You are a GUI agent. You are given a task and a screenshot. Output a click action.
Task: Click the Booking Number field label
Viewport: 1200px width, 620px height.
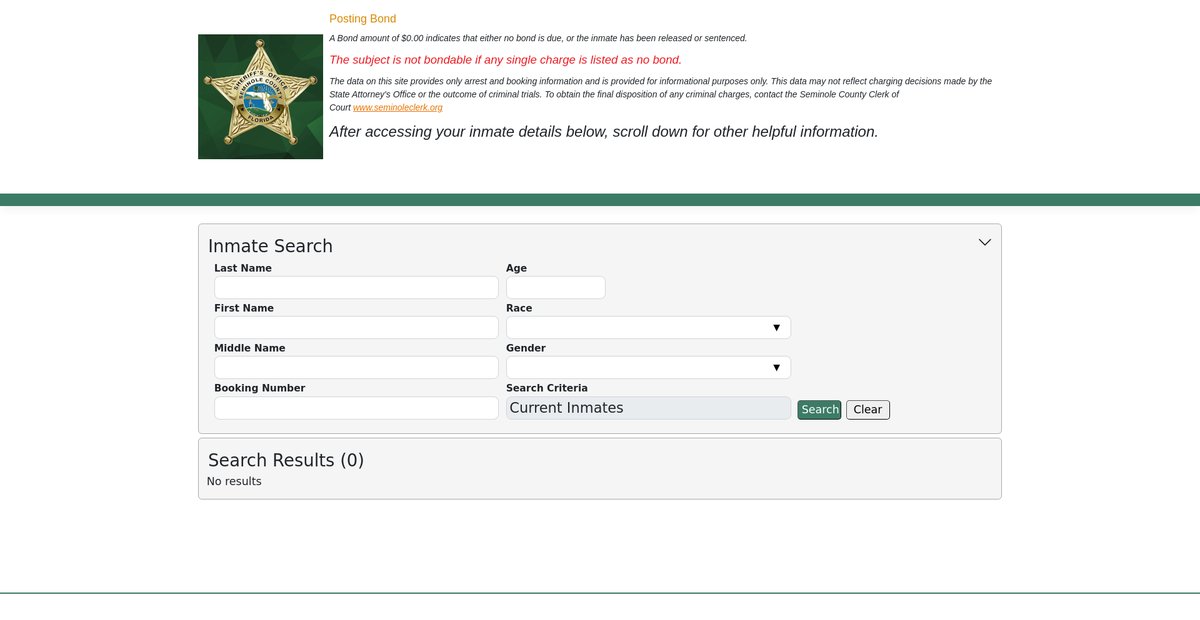point(259,388)
